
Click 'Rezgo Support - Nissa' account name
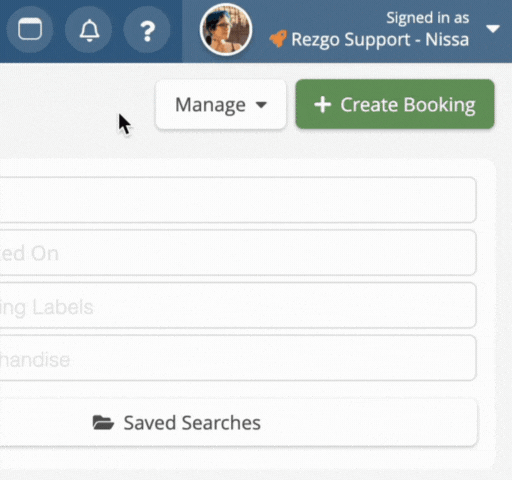point(380,39)
